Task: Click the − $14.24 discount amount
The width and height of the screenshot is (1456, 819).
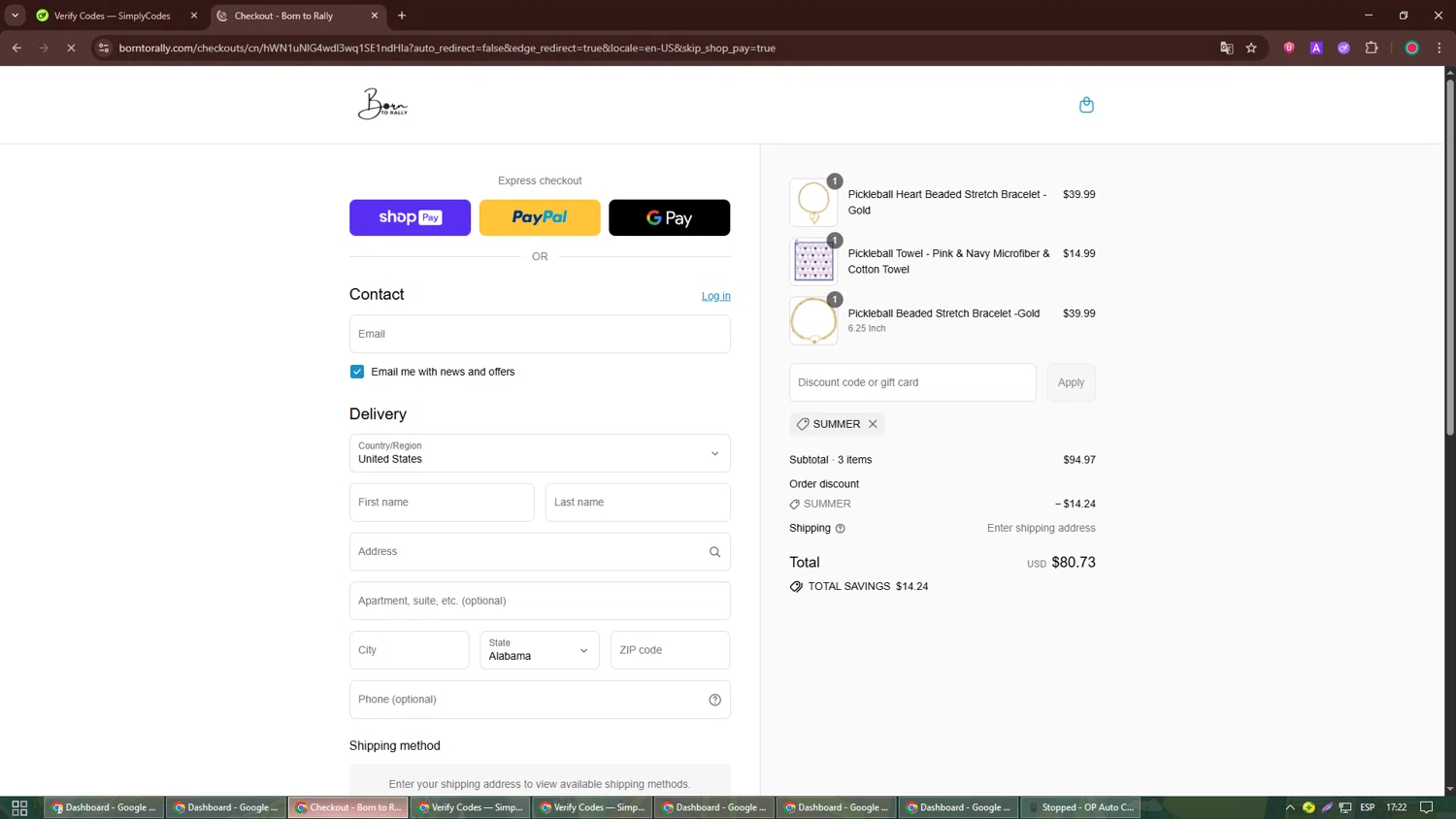Action: [1075, 504]
